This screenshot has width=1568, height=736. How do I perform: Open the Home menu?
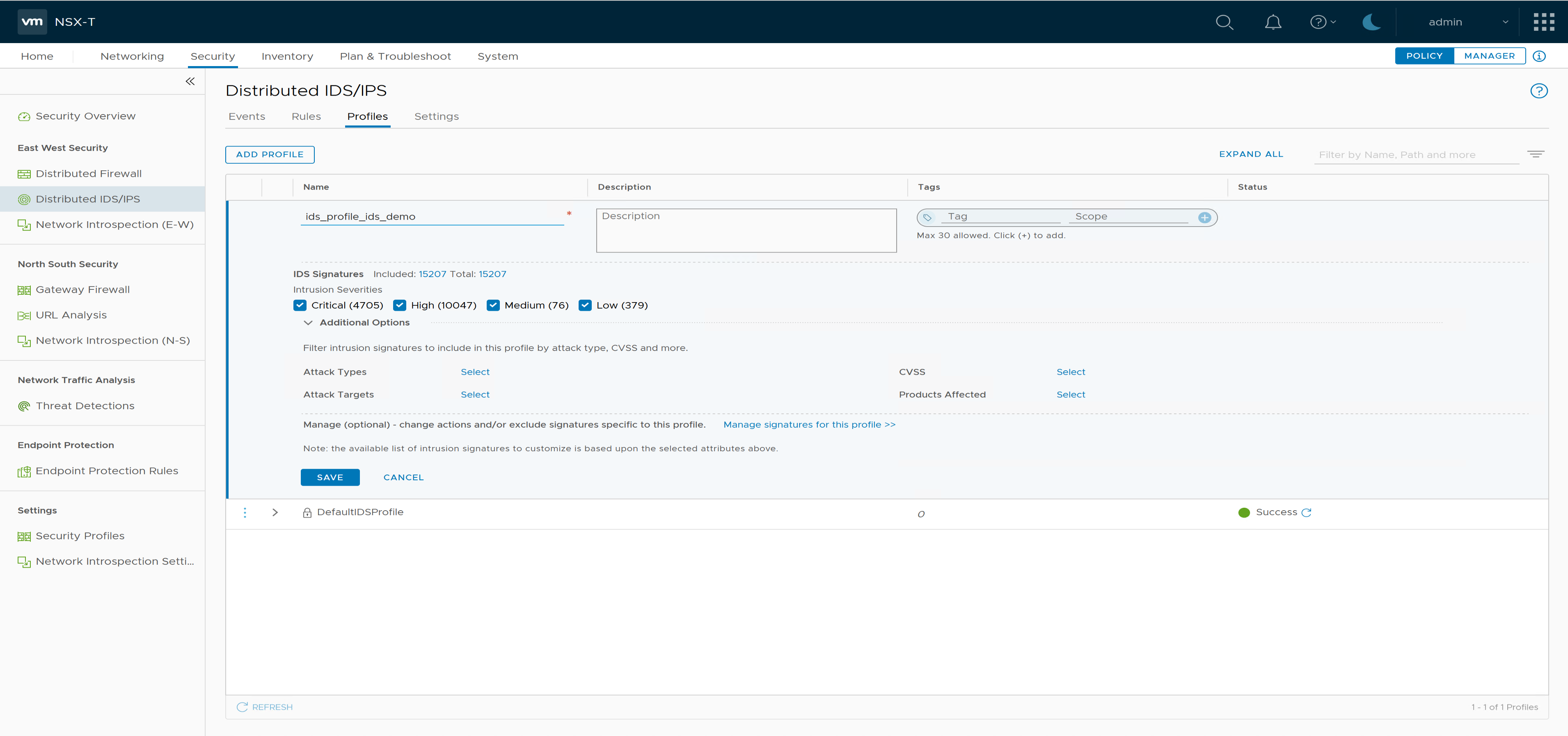(x=37, y=56)
